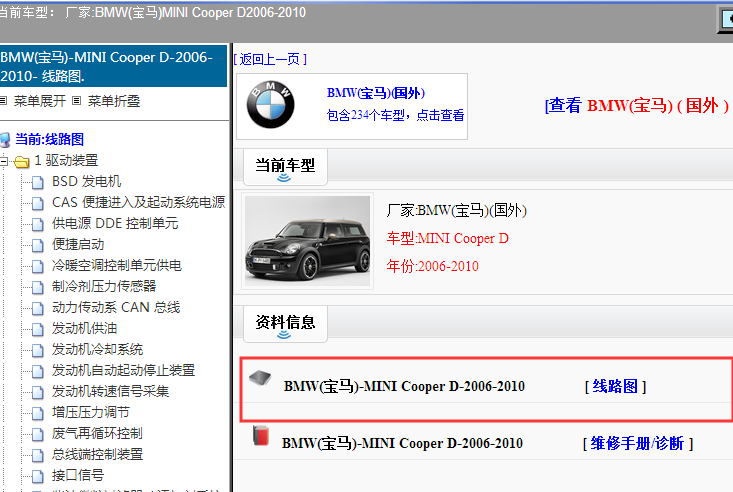Open 发动机冷却系统 item

(x=97, y=349)
